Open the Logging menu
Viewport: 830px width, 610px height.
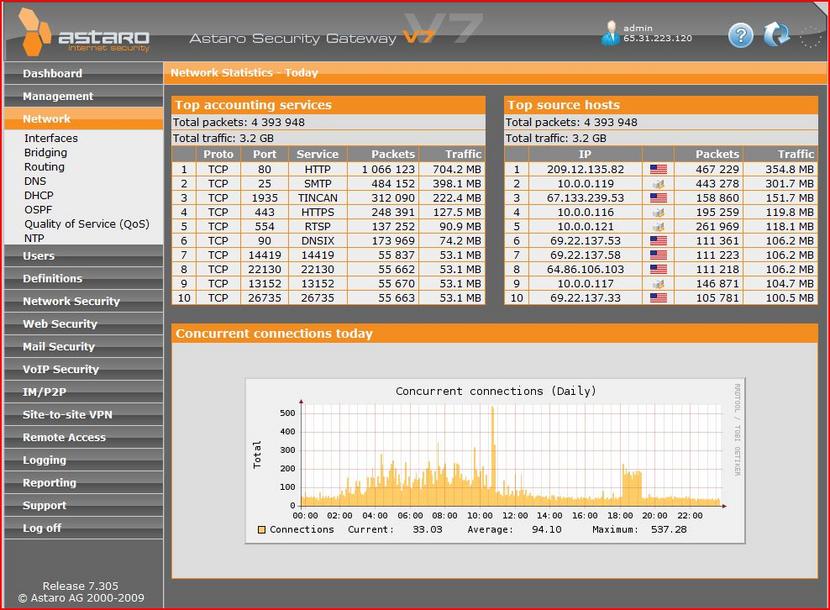tap(84, 461)
